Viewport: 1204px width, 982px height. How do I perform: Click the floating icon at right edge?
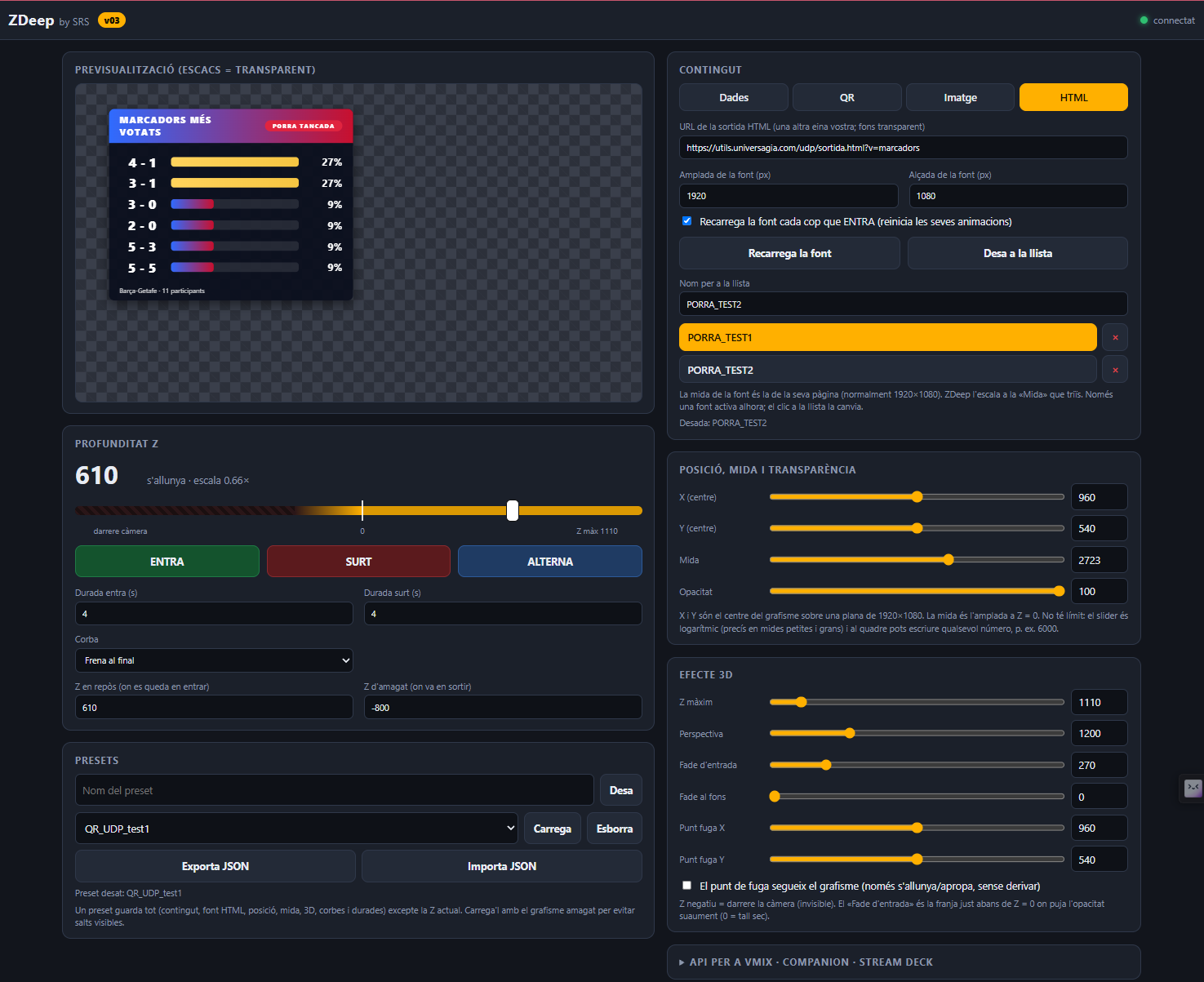pyautogui.click(x=1193, y=788)
